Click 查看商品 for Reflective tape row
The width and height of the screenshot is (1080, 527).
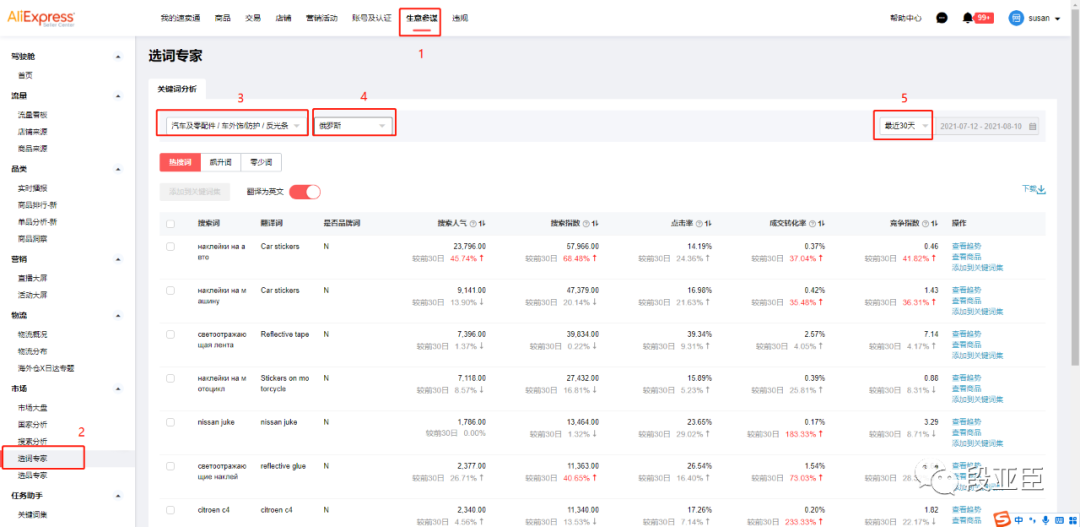(x=966, y=344)
